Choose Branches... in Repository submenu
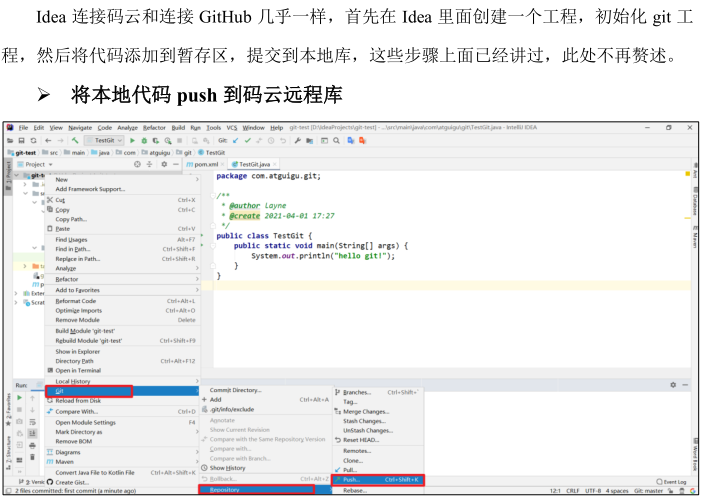Viewport: 702px width, 499px height. tap(378, 392)
